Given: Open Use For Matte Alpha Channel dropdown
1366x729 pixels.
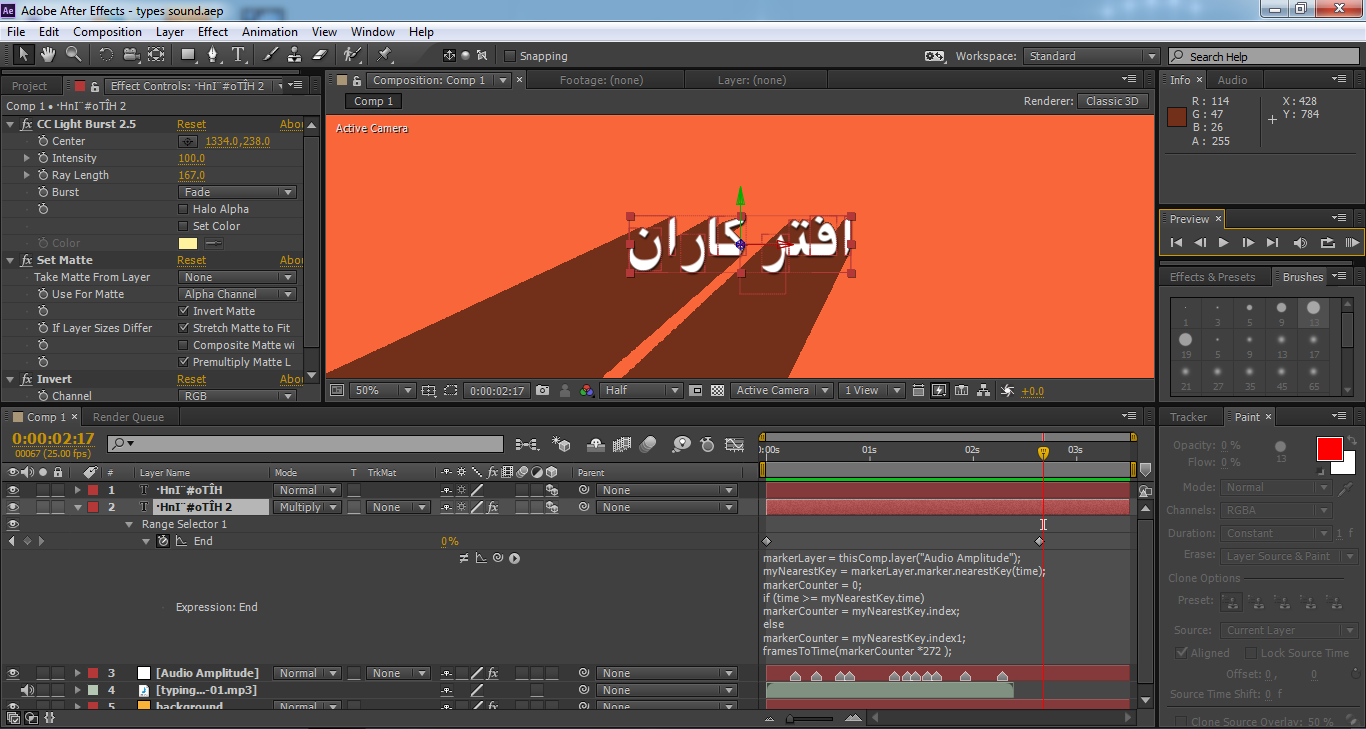Looking at the screenshot, I should pos(238,294).
